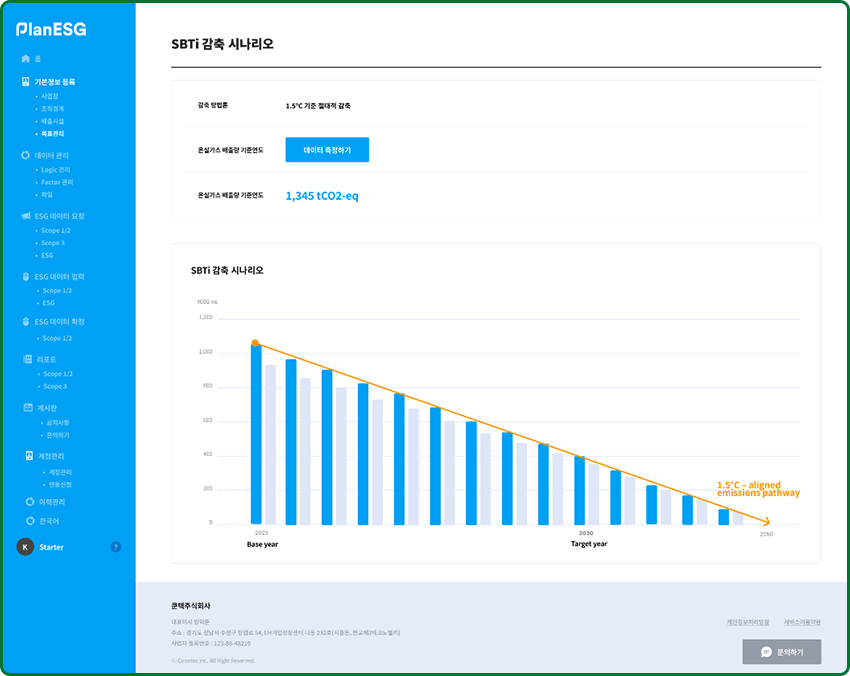Viewport: 850px width, 676px height.
Task: Click the 데이터 관리 circular icon
Action: 26,156
